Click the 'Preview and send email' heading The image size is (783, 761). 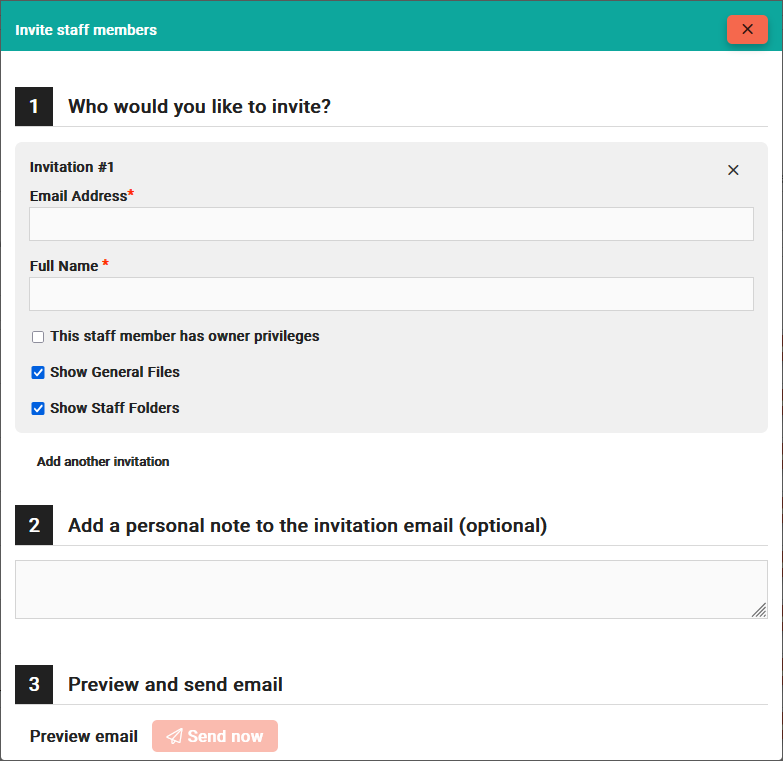[175, 684]
